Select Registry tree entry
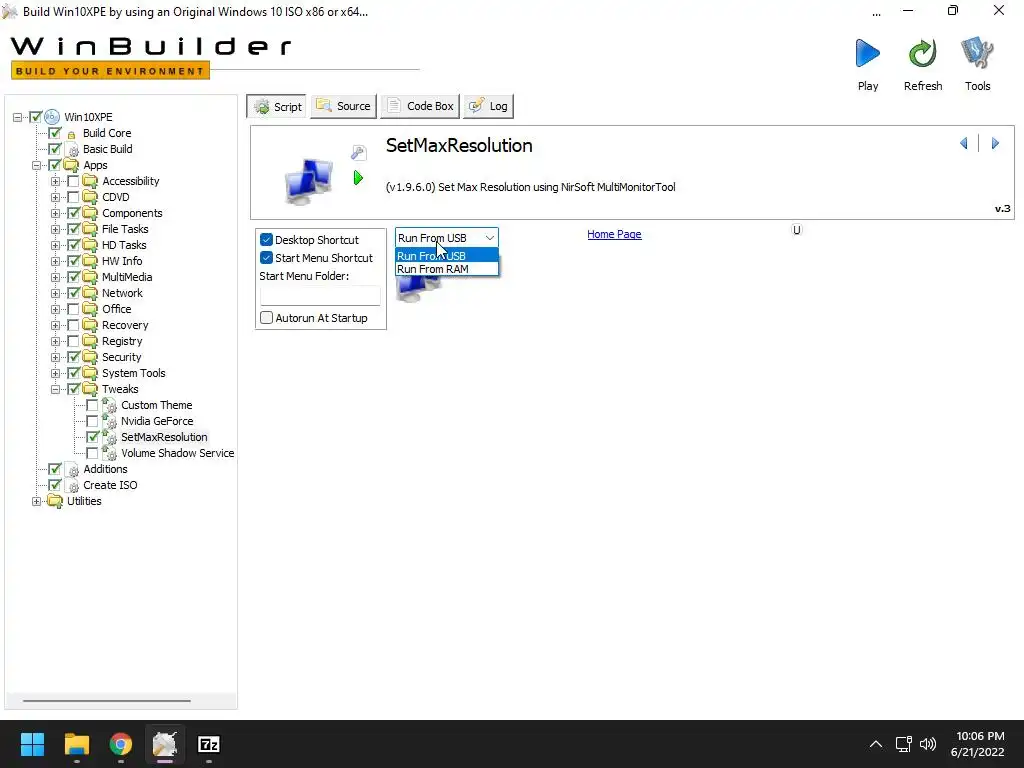 [121, 341]
